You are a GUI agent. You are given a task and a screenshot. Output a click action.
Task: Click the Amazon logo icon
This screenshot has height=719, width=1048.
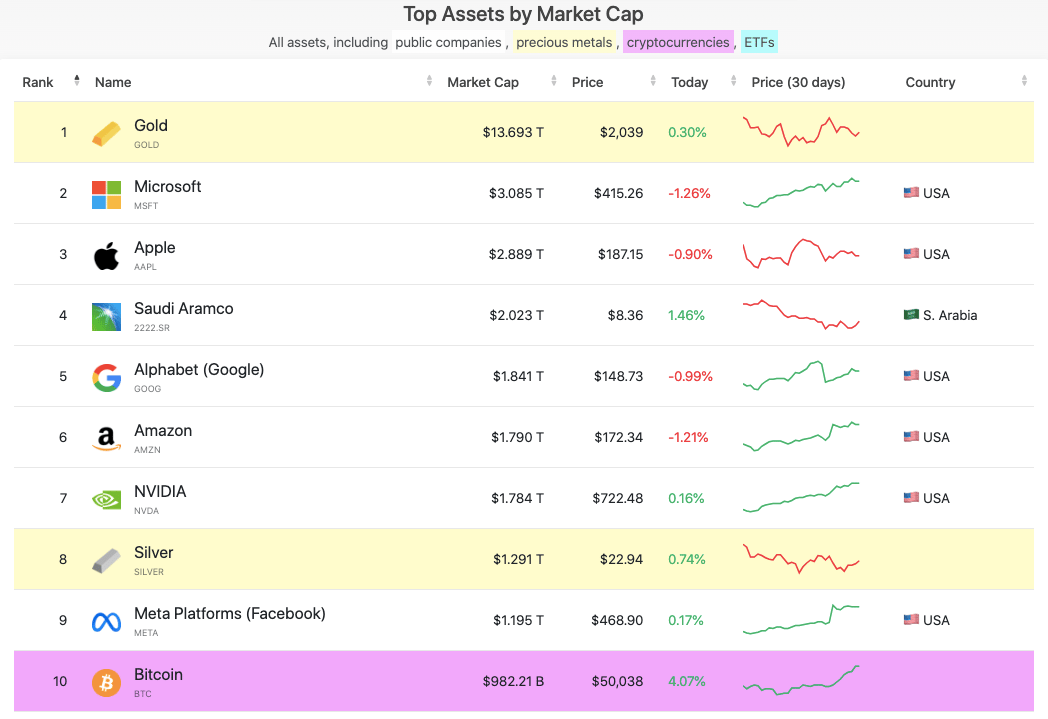click(x=106, y=439)
